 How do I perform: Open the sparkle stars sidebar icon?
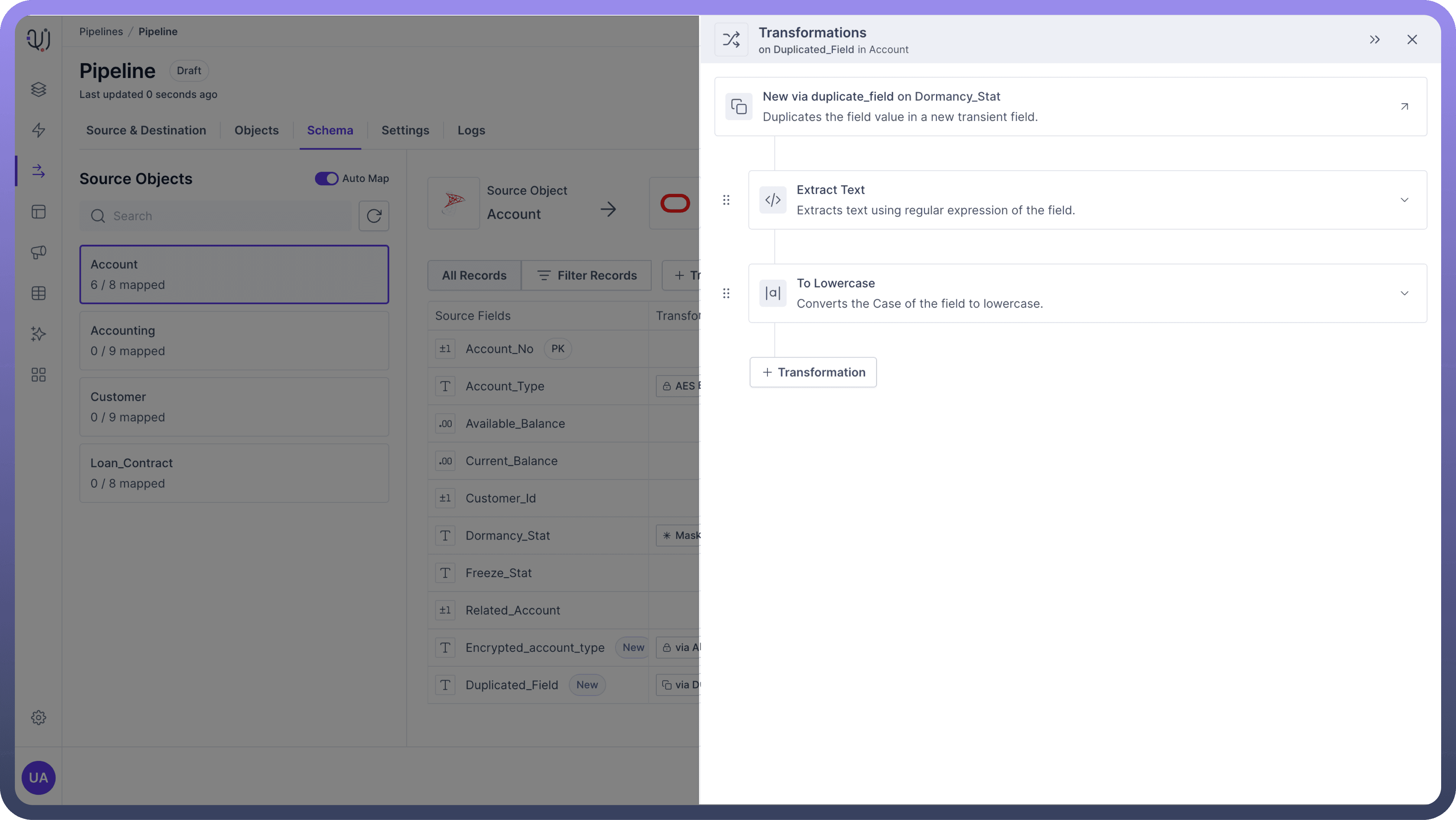38,334
